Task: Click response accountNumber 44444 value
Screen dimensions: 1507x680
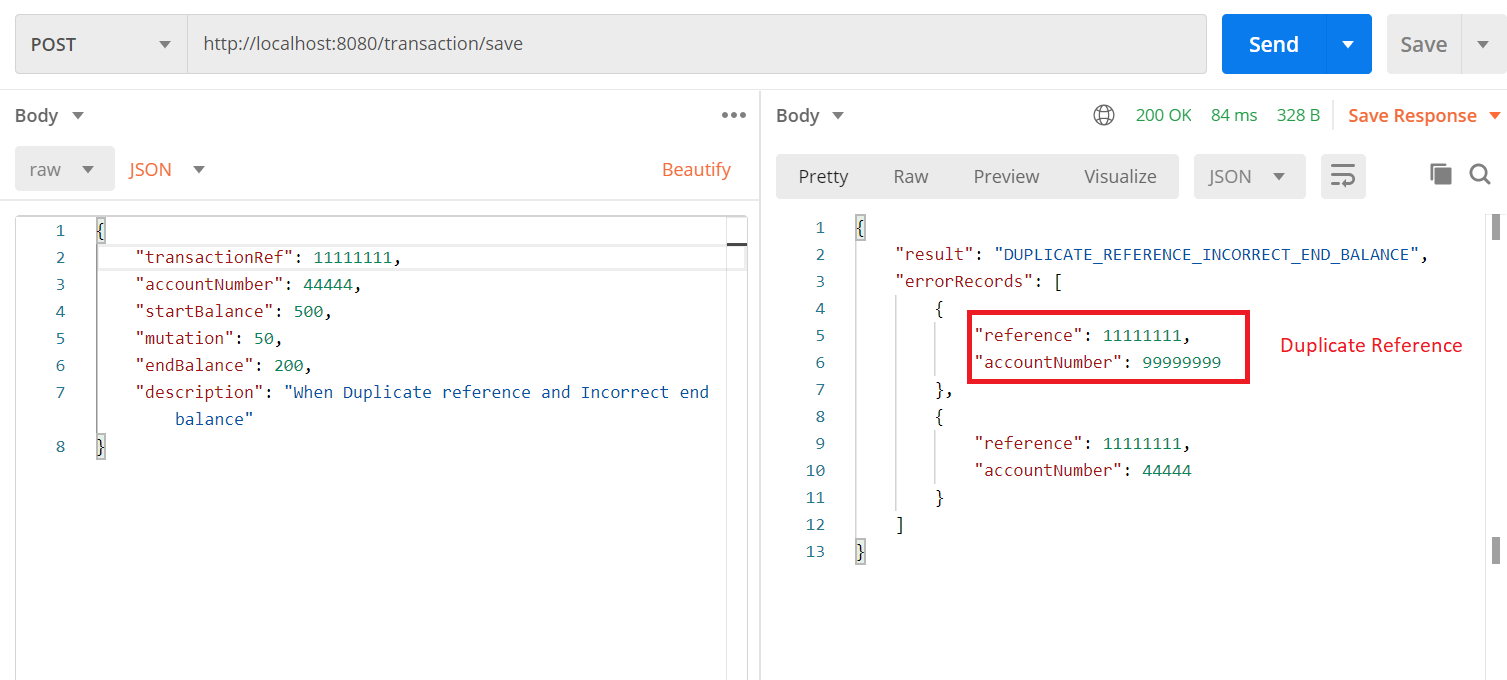Action: coord(1166,470)
